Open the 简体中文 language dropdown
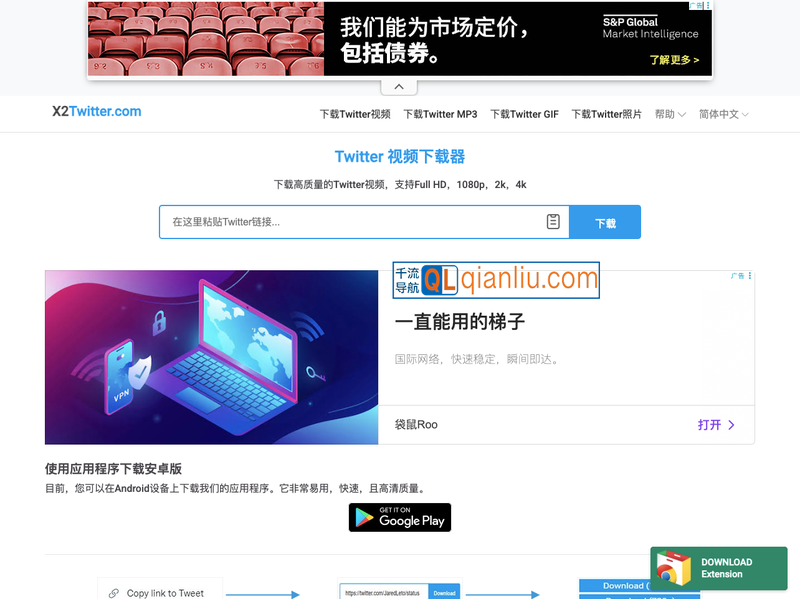 [724, 114]
